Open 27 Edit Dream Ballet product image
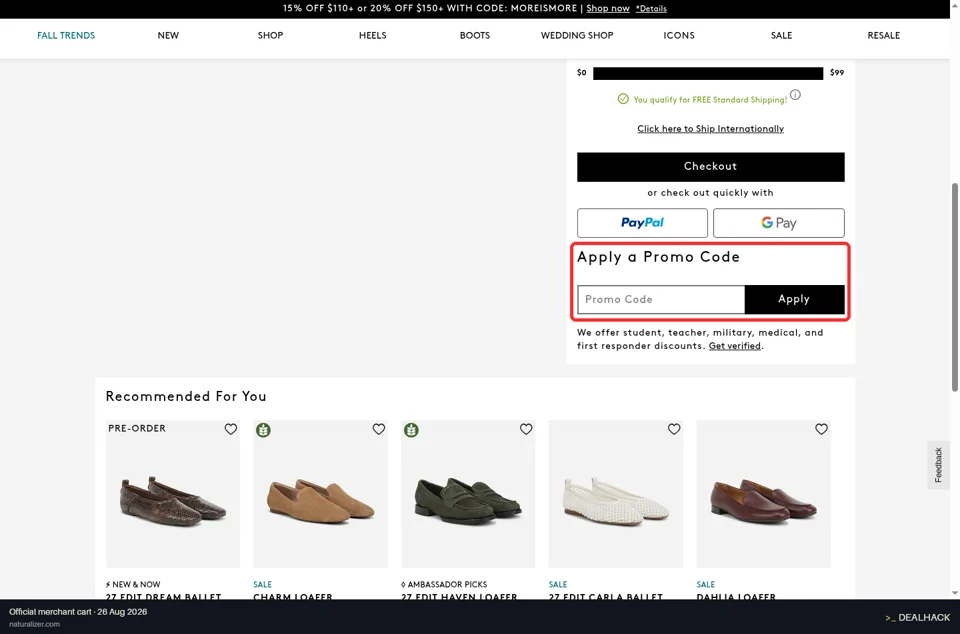The width and height of the screenshot is (960, 634). point(173,494)
